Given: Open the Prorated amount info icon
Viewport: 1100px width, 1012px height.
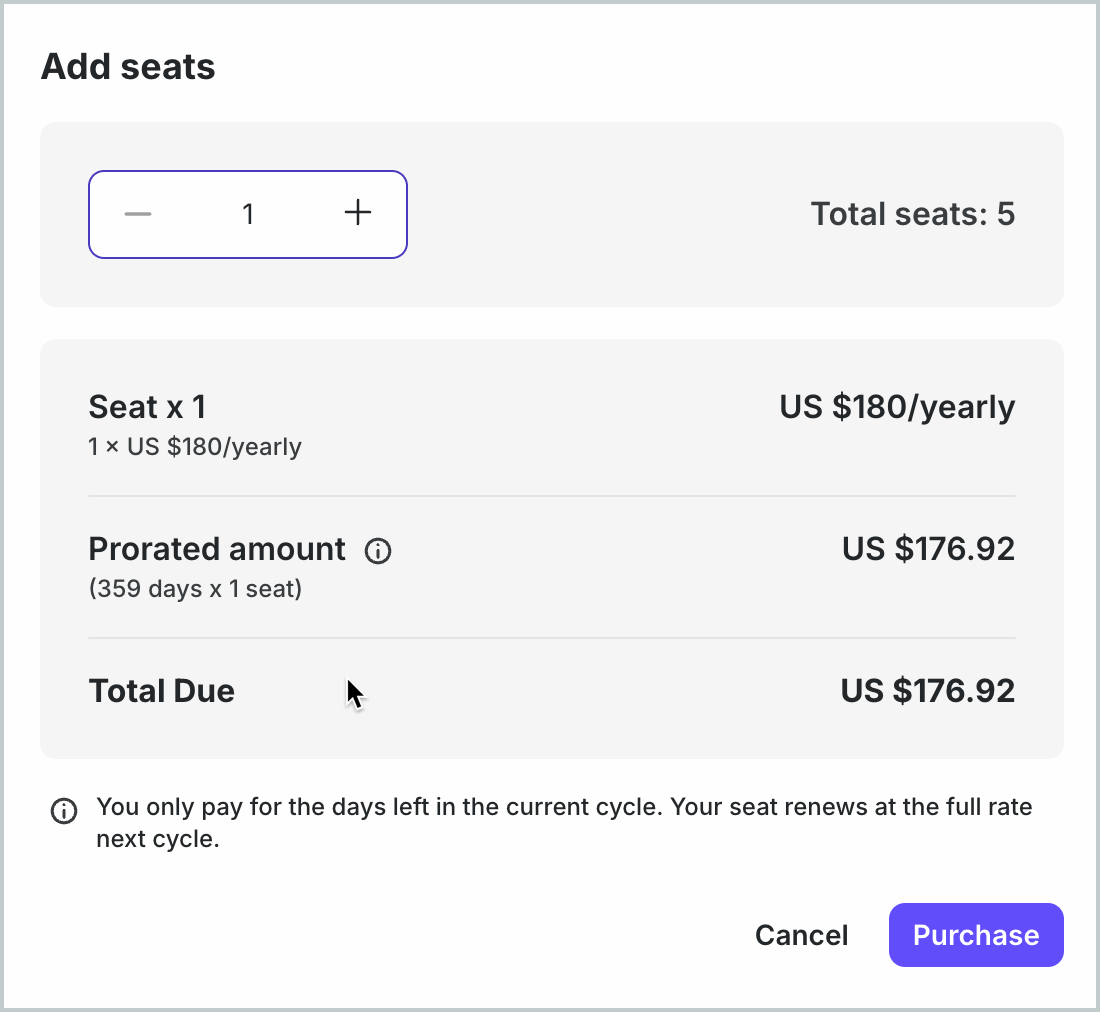Looking at the screenshot, I should click(378, 551).
